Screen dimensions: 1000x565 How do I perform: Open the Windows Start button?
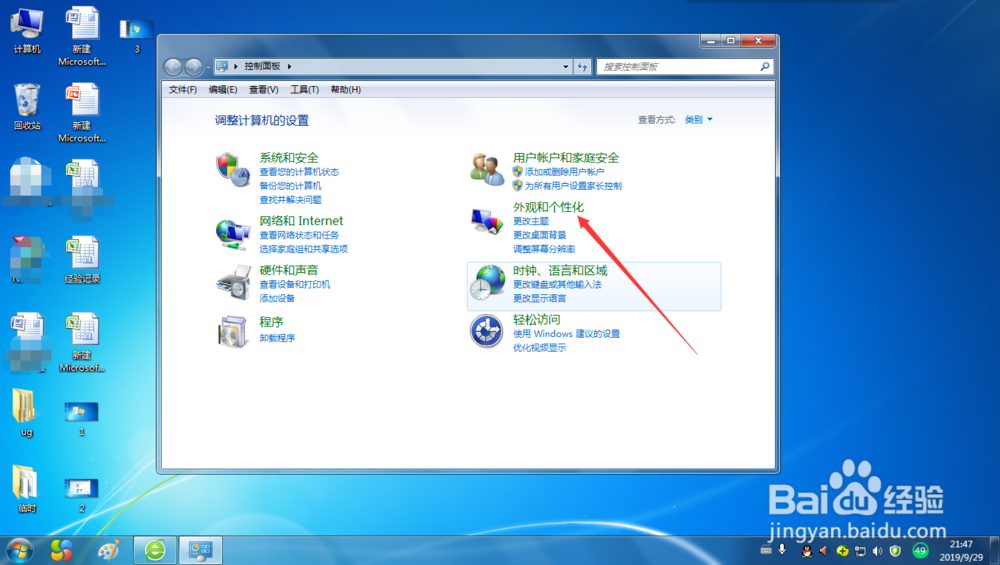[x=19, y=550]
